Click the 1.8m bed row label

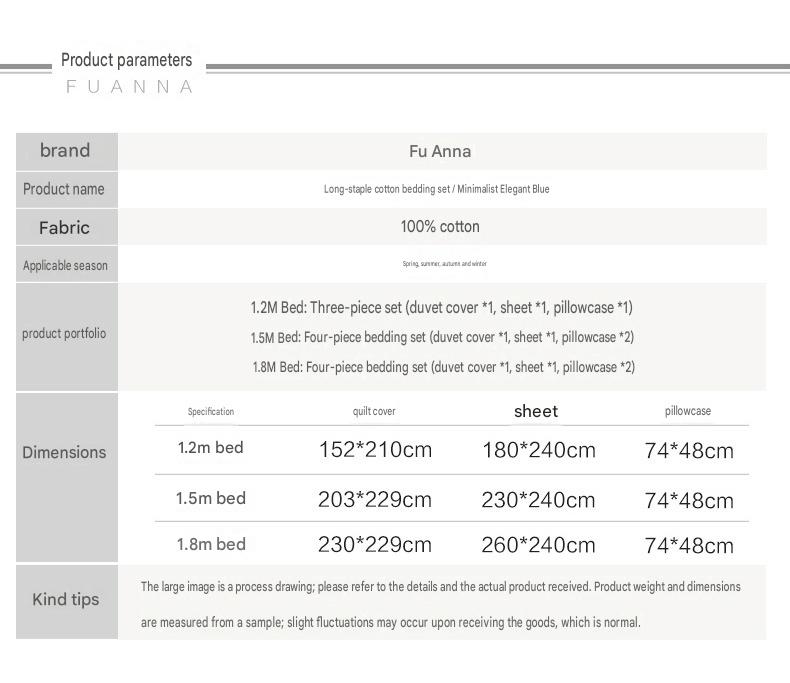[x=211, y=544]
